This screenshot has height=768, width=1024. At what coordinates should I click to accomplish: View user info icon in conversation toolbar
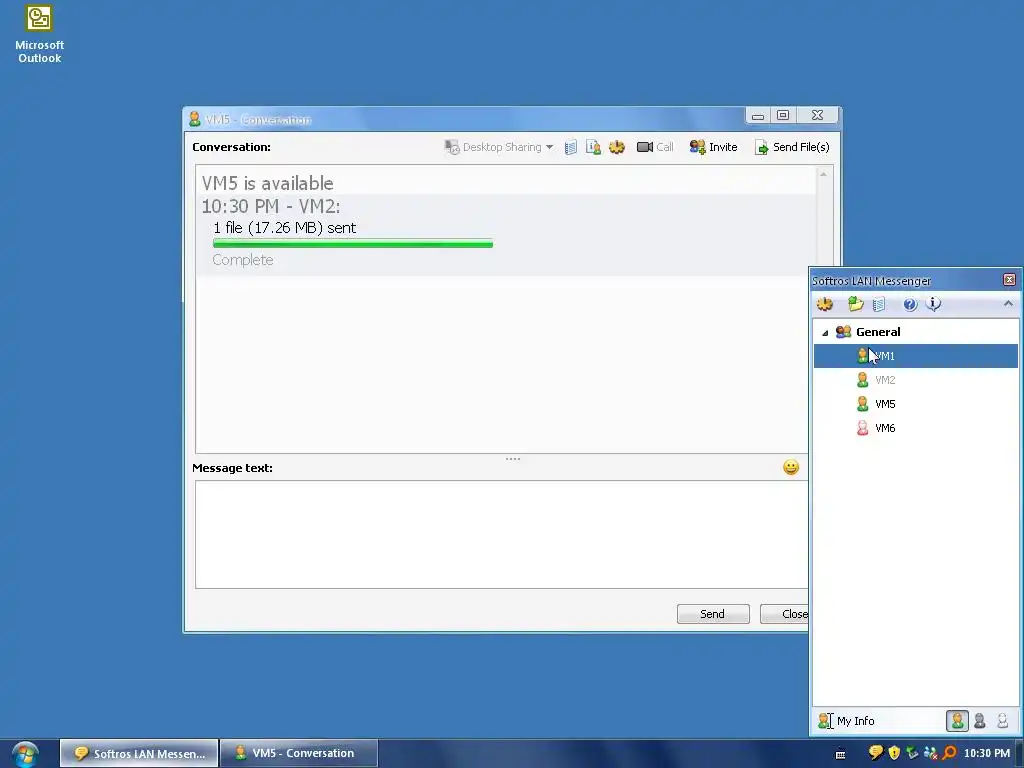point(594,147)
